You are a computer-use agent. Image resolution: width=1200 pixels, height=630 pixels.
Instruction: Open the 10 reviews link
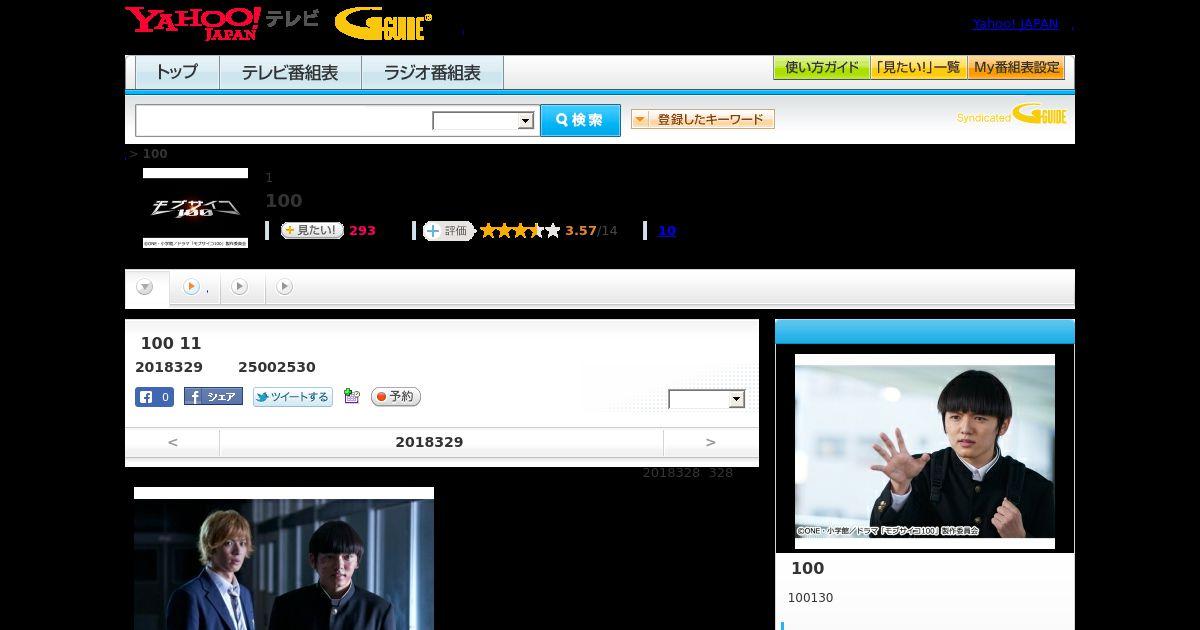(666, 231)
